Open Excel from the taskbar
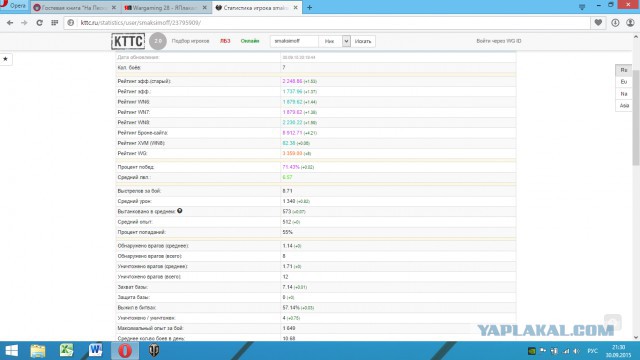The image size is (640, 360). pos(66,351)
